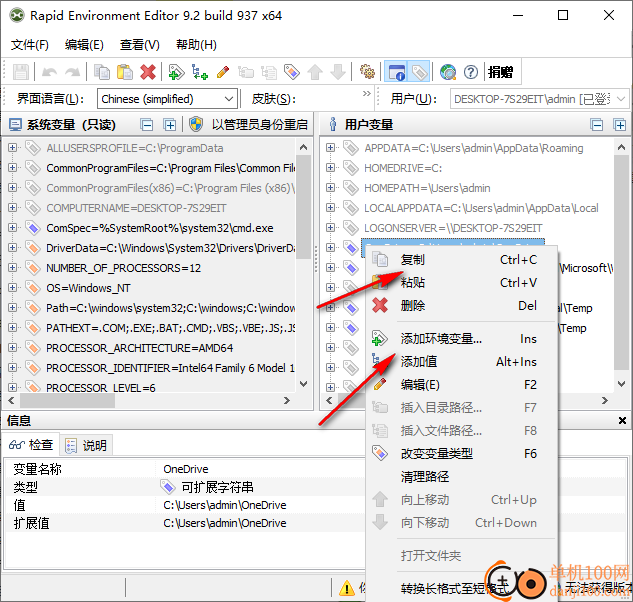Click the Redo toolbar icon
Image resolution: width=633 pixels, height=602 pixels.
coord(73,72)
